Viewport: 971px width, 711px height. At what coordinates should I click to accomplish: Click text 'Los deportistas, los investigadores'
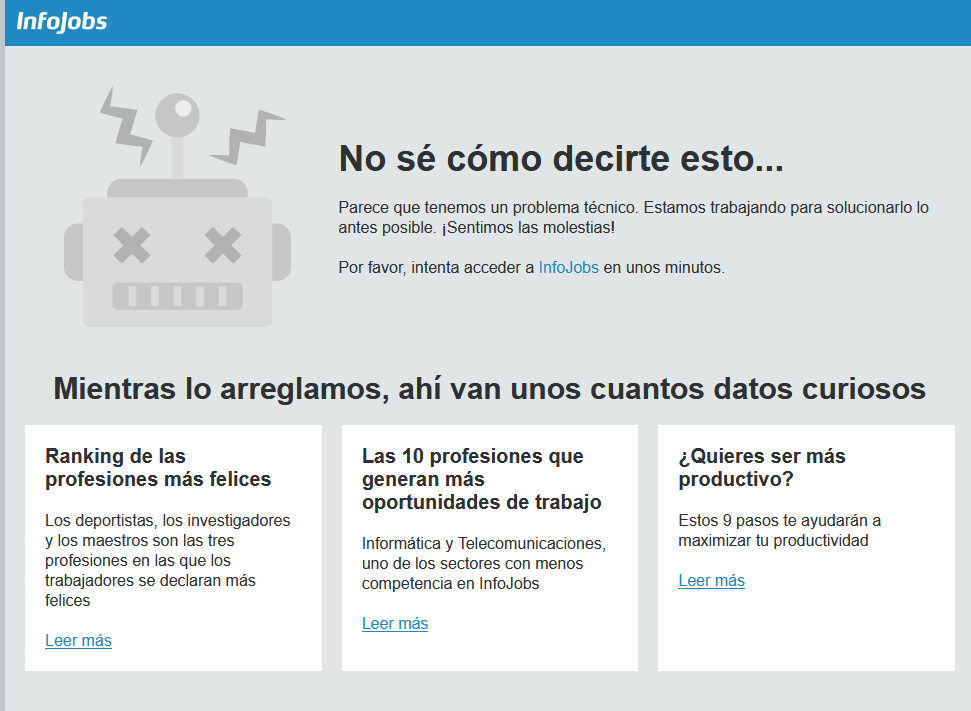[167, 520]
